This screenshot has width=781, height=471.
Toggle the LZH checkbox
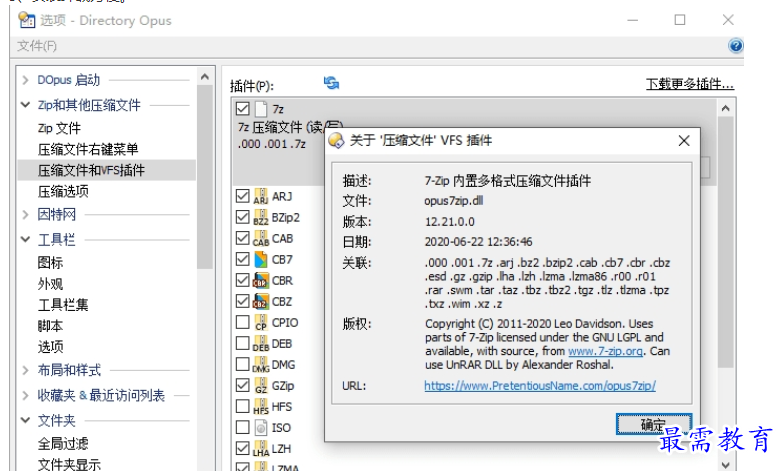point(243,448)
